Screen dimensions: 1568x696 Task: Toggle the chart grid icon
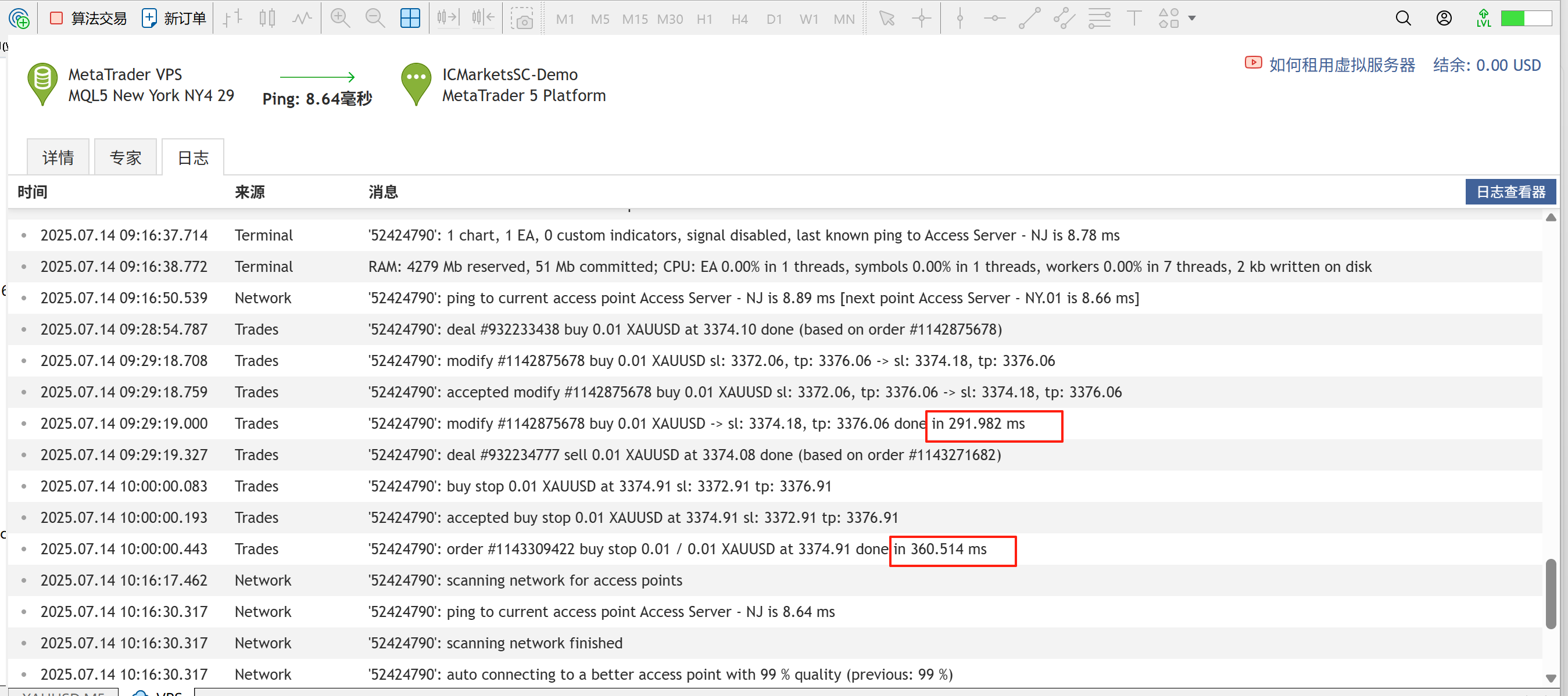[410, 18]
